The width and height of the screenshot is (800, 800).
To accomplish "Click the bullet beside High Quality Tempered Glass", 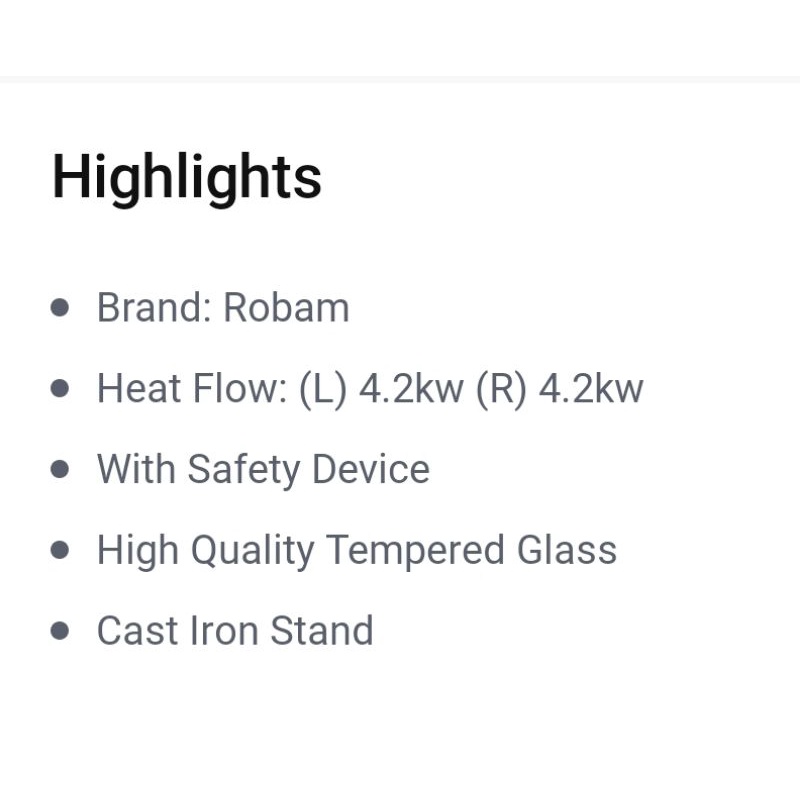I will click(60, 550).
